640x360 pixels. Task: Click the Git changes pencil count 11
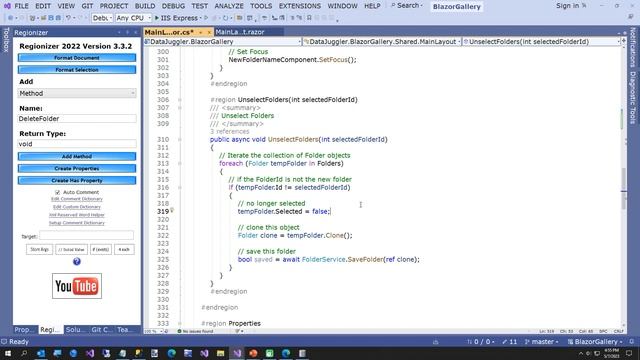pos(509,342)
